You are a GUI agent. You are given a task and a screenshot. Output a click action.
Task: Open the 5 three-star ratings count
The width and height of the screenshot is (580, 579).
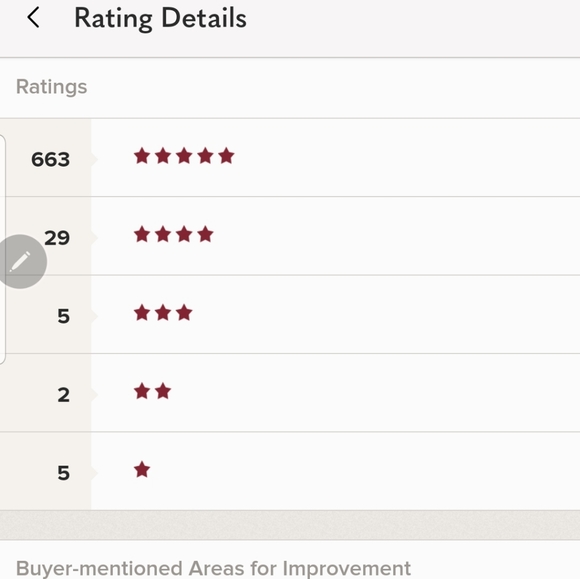[x=63, y=316]
